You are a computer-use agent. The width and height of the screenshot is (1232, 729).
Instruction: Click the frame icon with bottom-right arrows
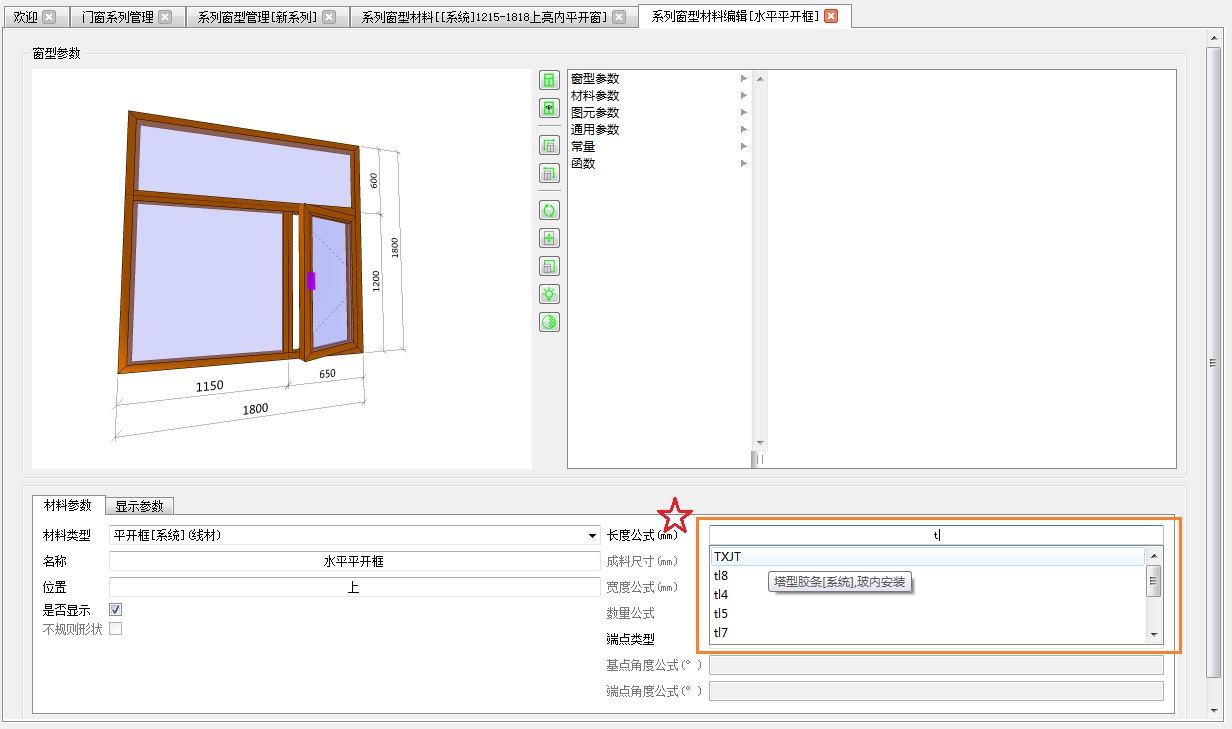pyautogui.click(x=549, y=173)
